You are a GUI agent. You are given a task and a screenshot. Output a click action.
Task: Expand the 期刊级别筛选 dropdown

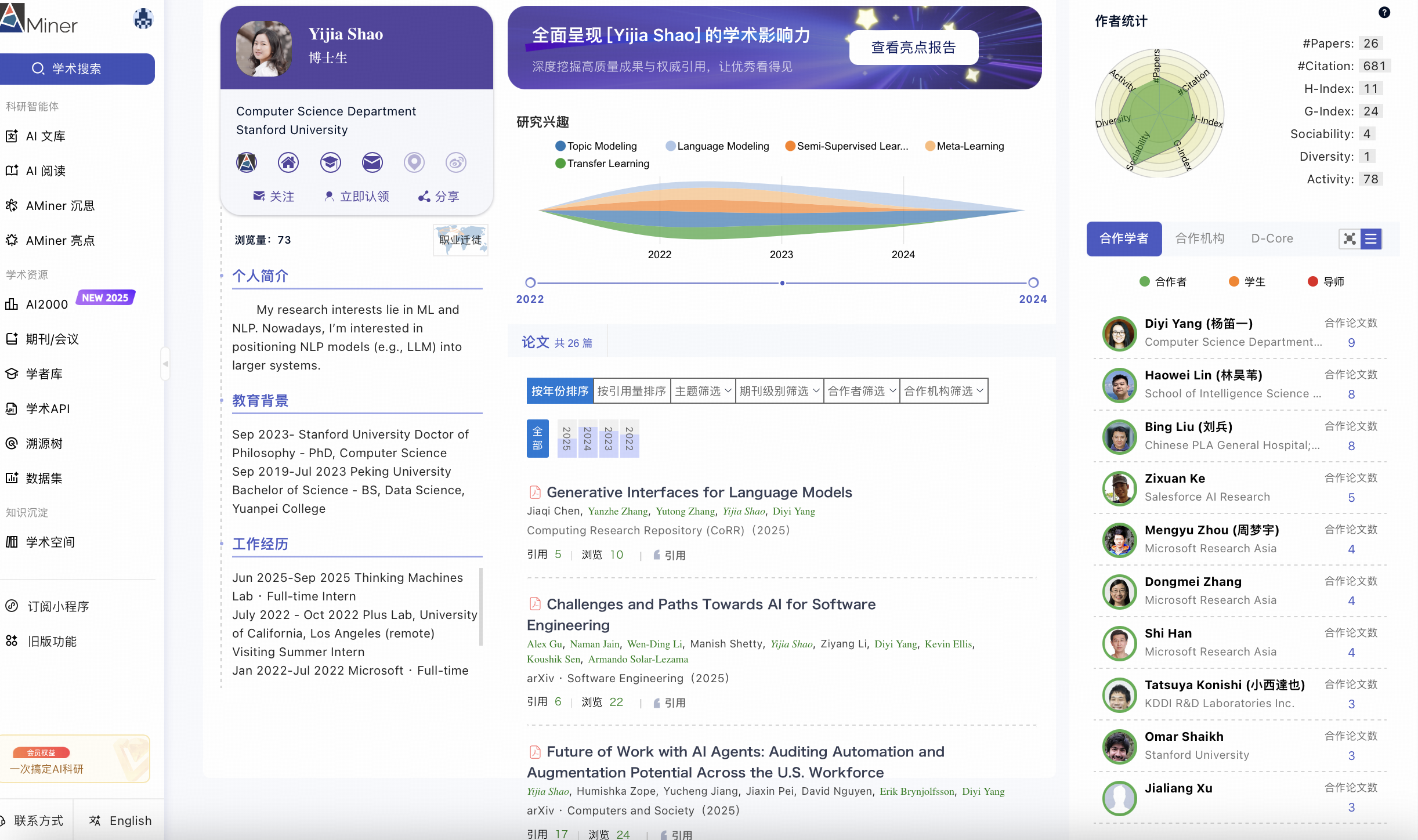tap(779, 391)
